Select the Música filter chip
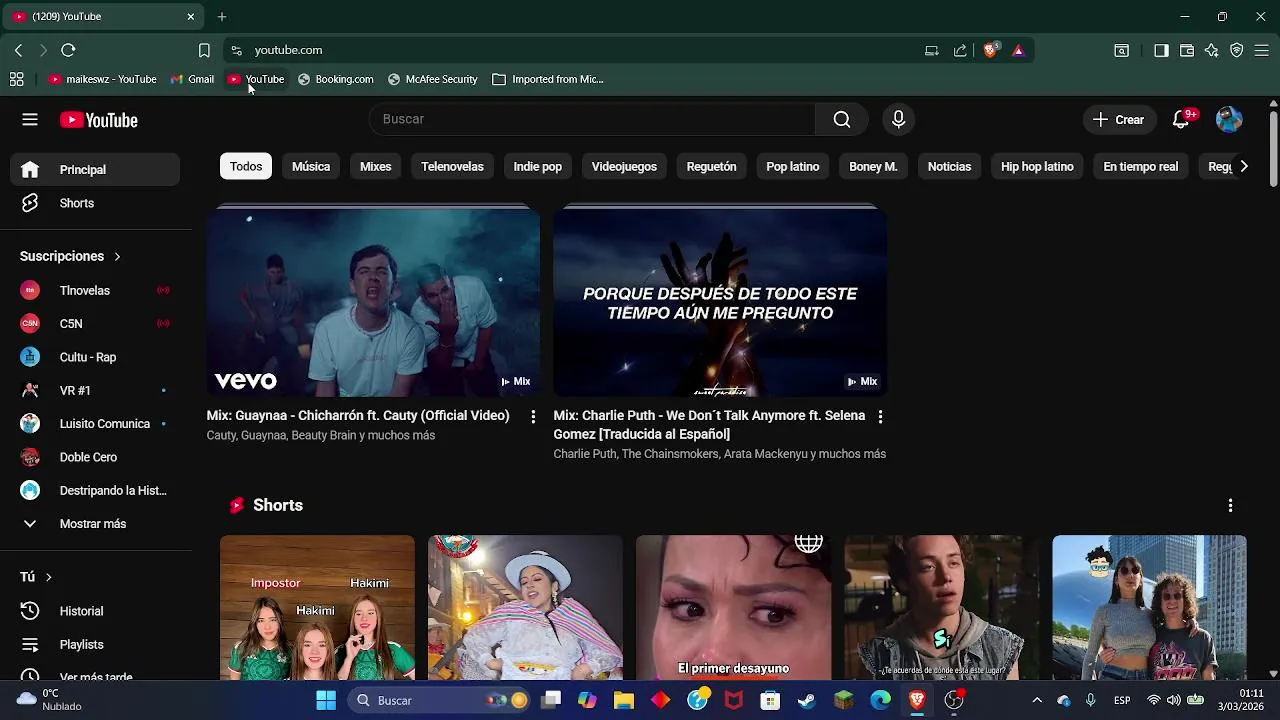The height and width of the screenshot is (720, 1280). click(x=311, y=167)
